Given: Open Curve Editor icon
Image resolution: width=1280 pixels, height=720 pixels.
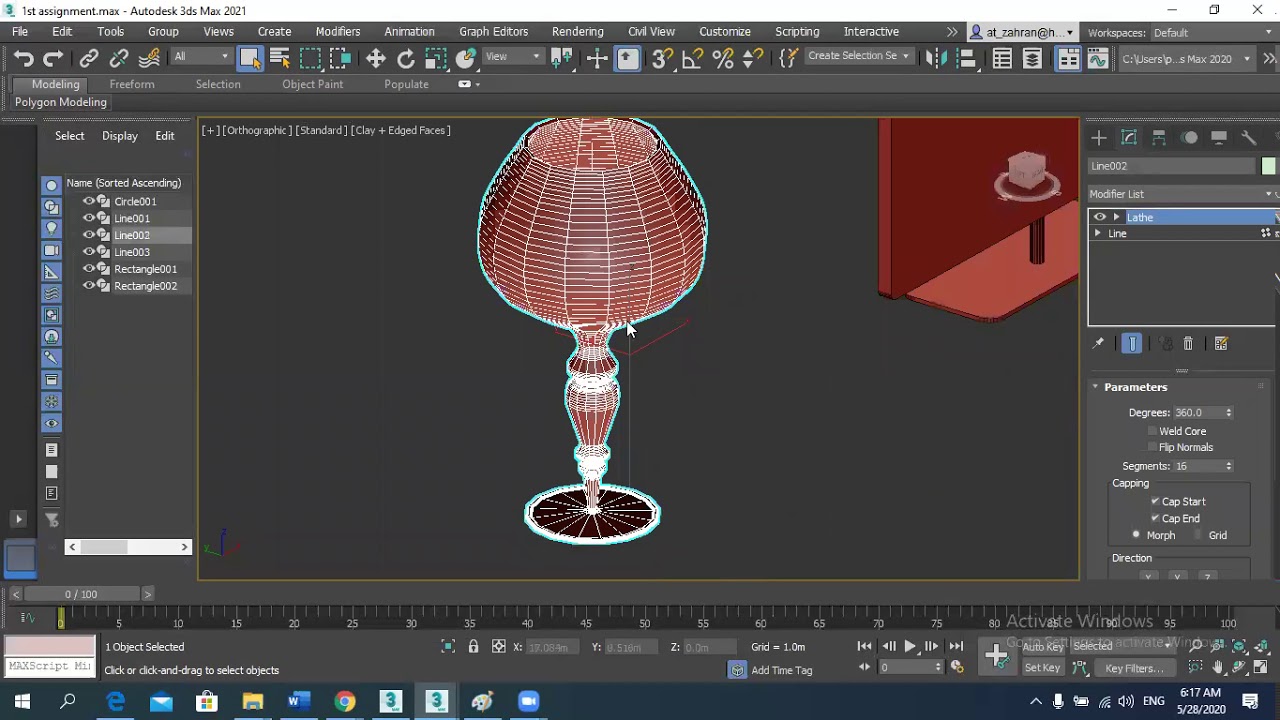Looking at the screenshot, I should pyautogui.click(x=1098, y=59).
